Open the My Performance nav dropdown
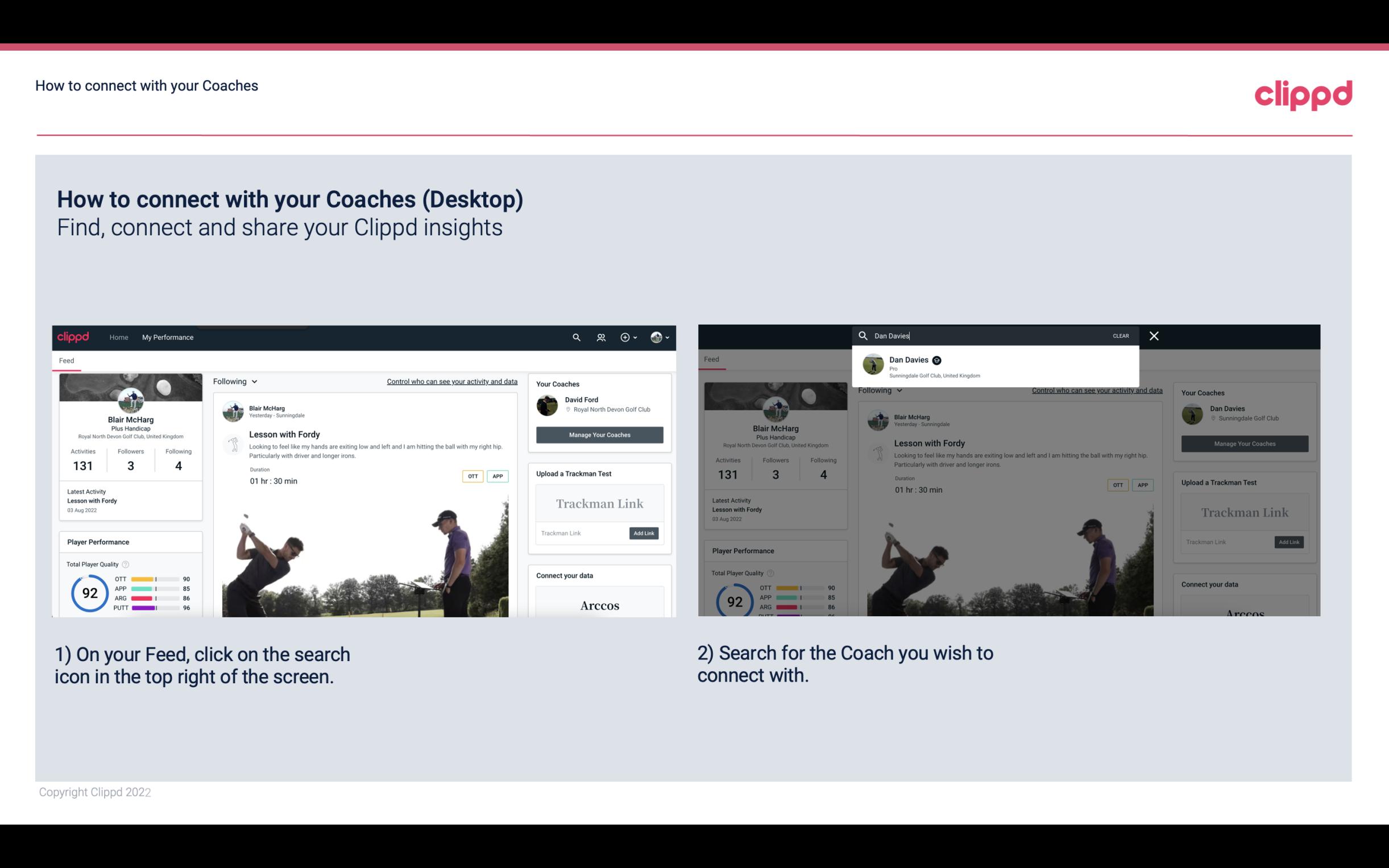The height and width of the screenshot is (868, 1389). (x=168, y=337)
